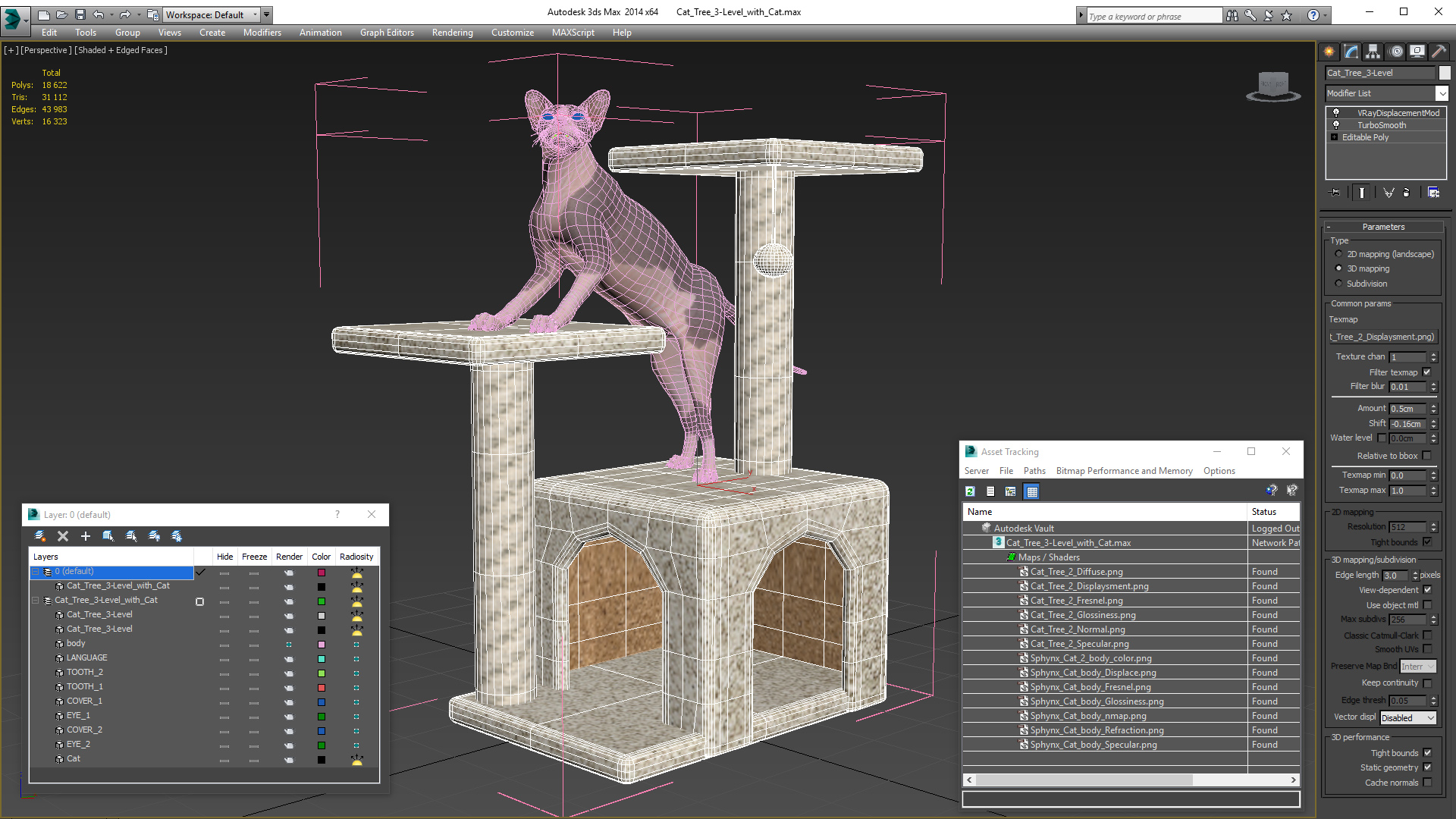
Task: Select the 2D mapping (landscape) radio button
Action: coord(1338,254)
